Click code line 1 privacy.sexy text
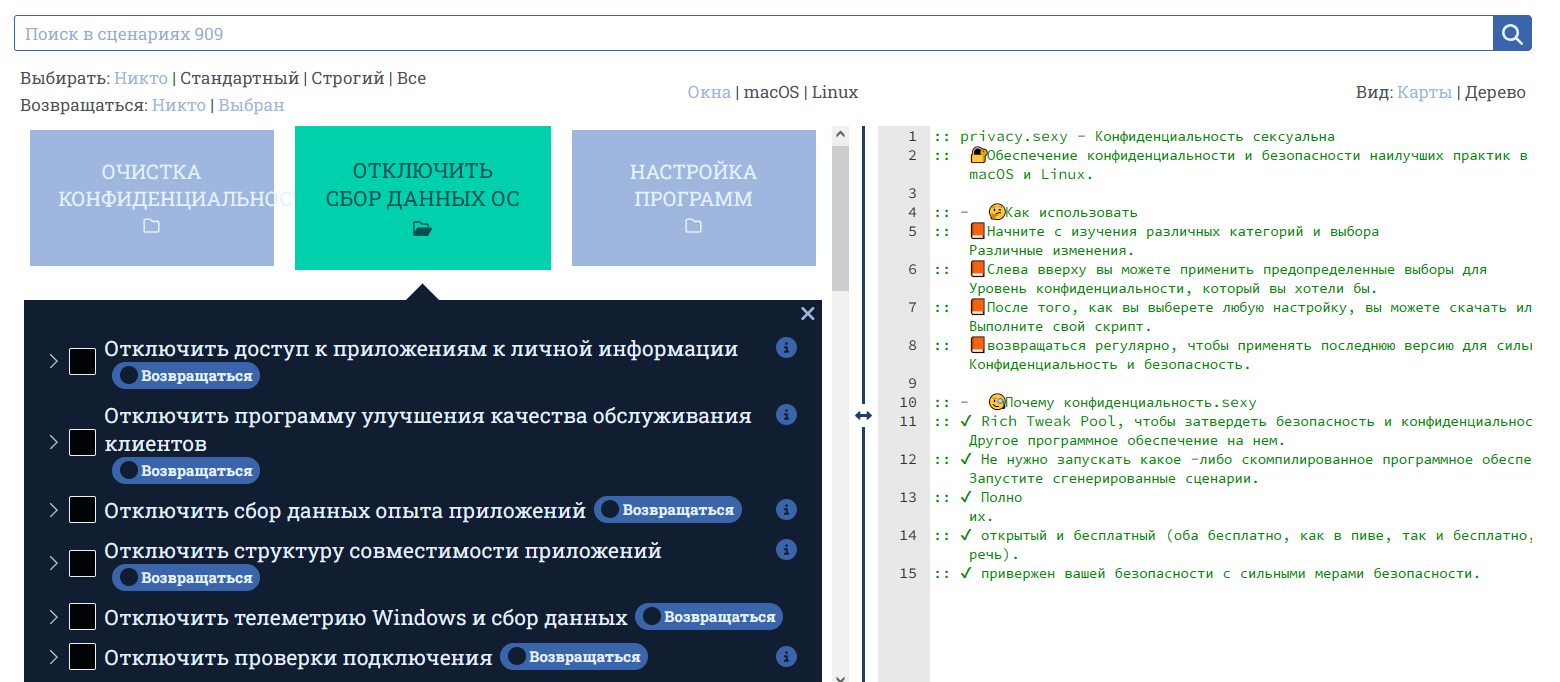 [1135, 136]
